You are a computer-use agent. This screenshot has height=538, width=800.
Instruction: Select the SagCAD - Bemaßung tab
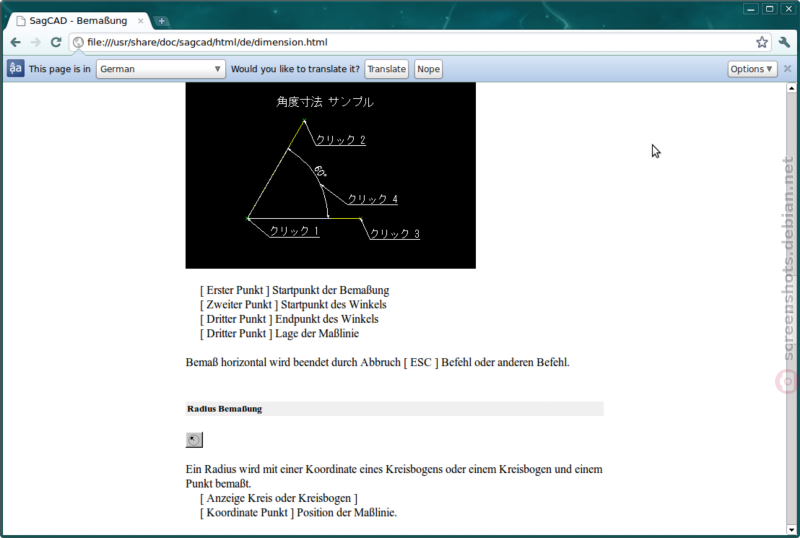click(78, 21)
